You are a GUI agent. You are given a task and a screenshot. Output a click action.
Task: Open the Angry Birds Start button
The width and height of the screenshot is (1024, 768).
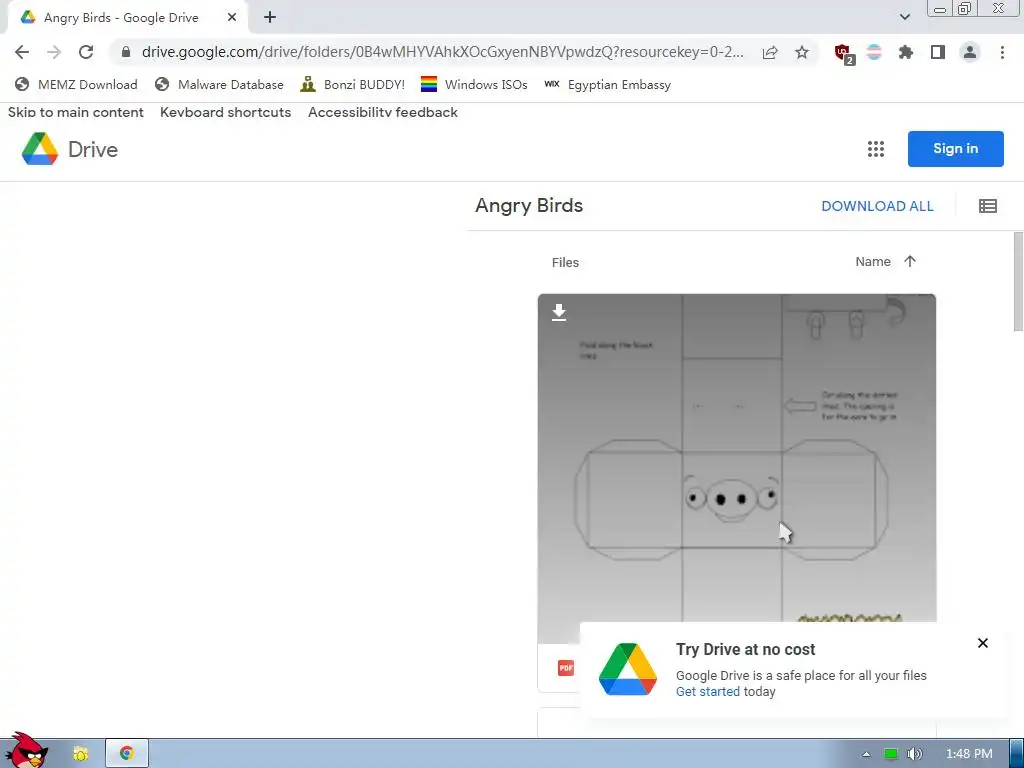tap(25, 751)
